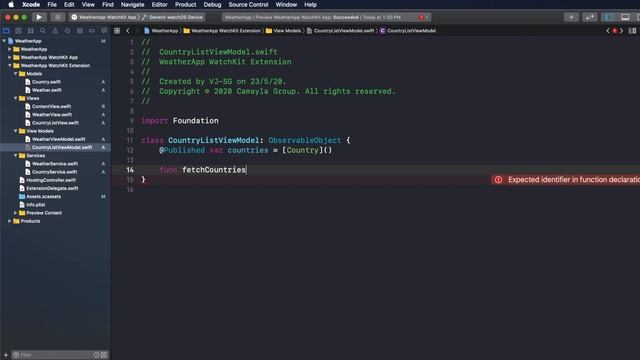Open WeatherView.swift file
640x360 pixels.
tap(52, 114)
